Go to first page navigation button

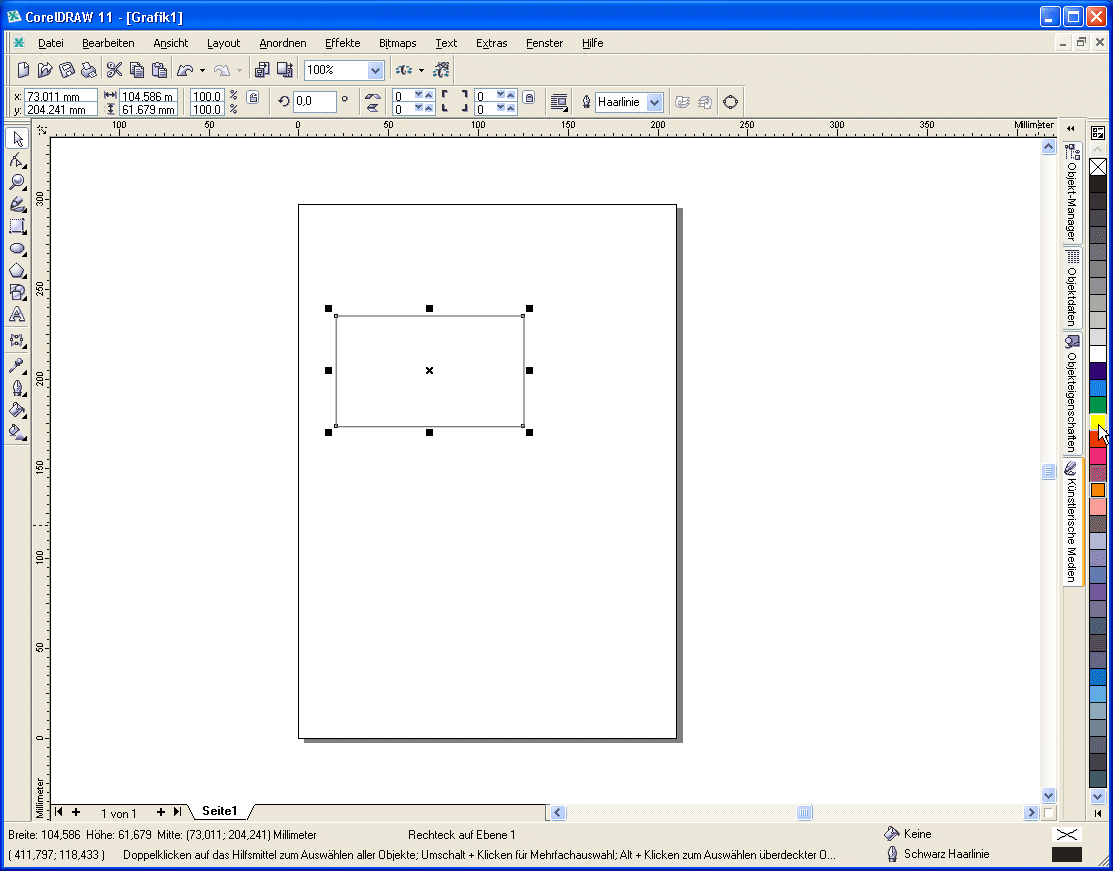tap(59, 812)
